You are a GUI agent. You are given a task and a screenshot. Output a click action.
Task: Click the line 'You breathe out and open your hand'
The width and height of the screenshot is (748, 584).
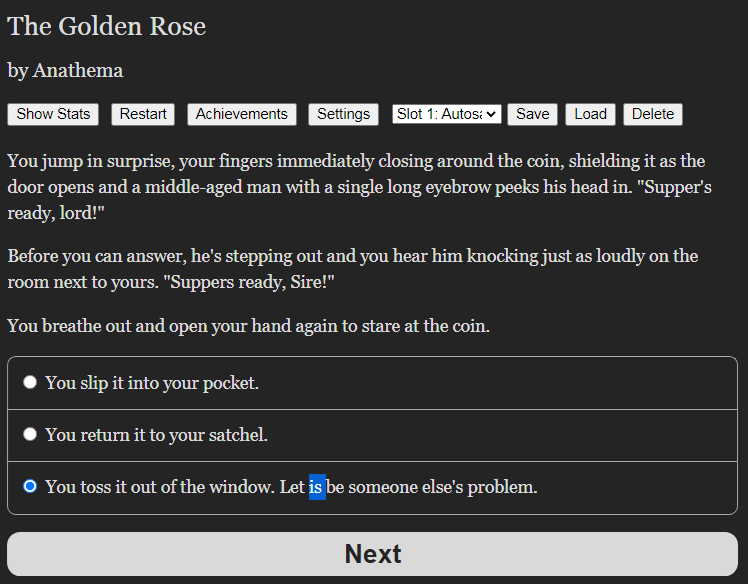click(x=249, y=326)
